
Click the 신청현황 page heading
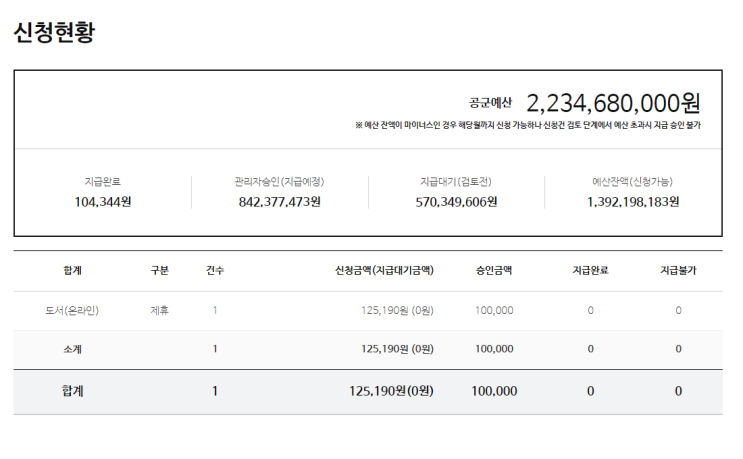[x=55, y=32]
